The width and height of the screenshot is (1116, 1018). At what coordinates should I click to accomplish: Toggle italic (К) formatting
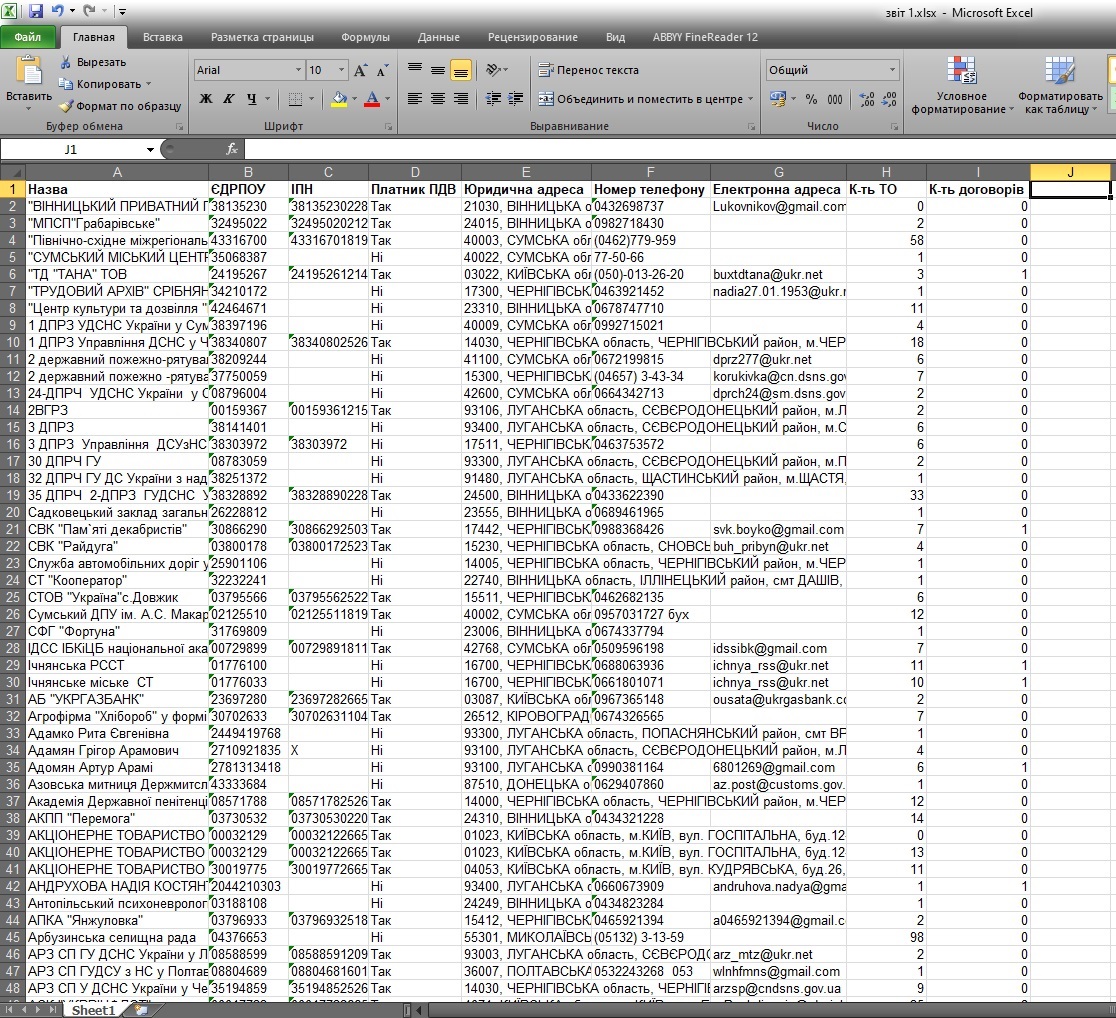click(x=229, y=99)
